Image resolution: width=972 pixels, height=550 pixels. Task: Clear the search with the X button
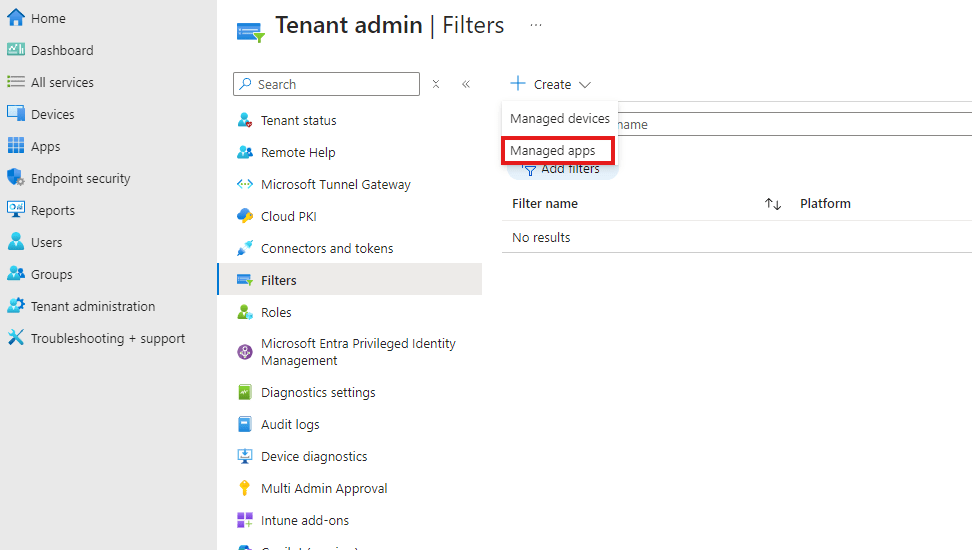point(436,84)
